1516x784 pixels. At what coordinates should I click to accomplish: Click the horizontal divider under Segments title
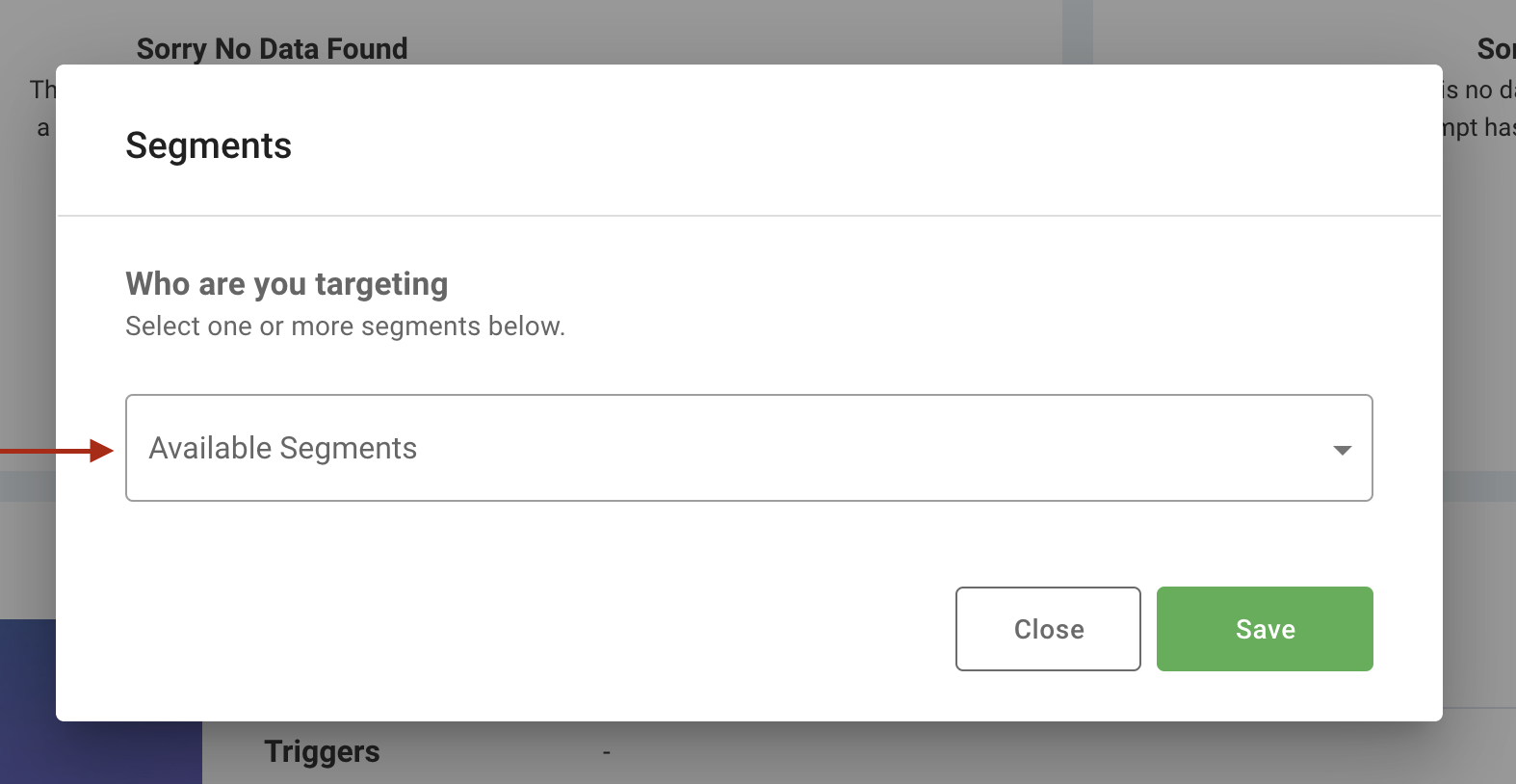click(x=749, y=216)
